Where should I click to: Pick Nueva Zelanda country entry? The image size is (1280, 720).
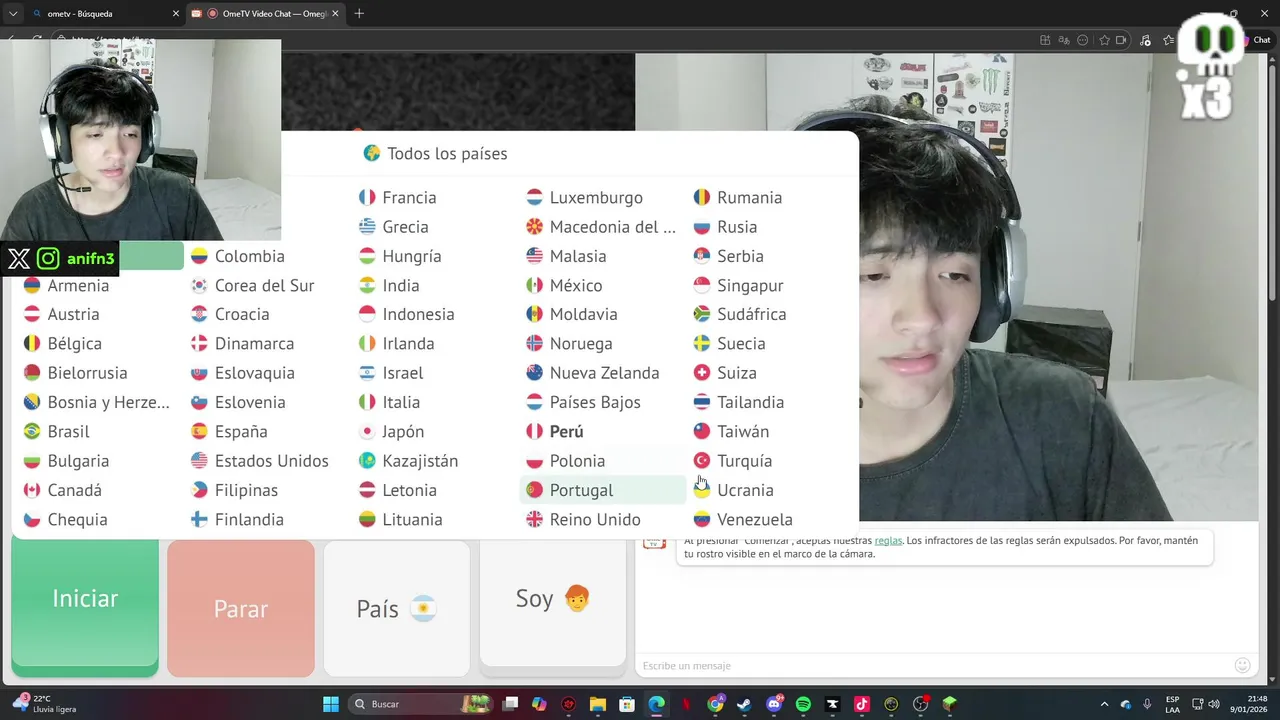[592, 373]
